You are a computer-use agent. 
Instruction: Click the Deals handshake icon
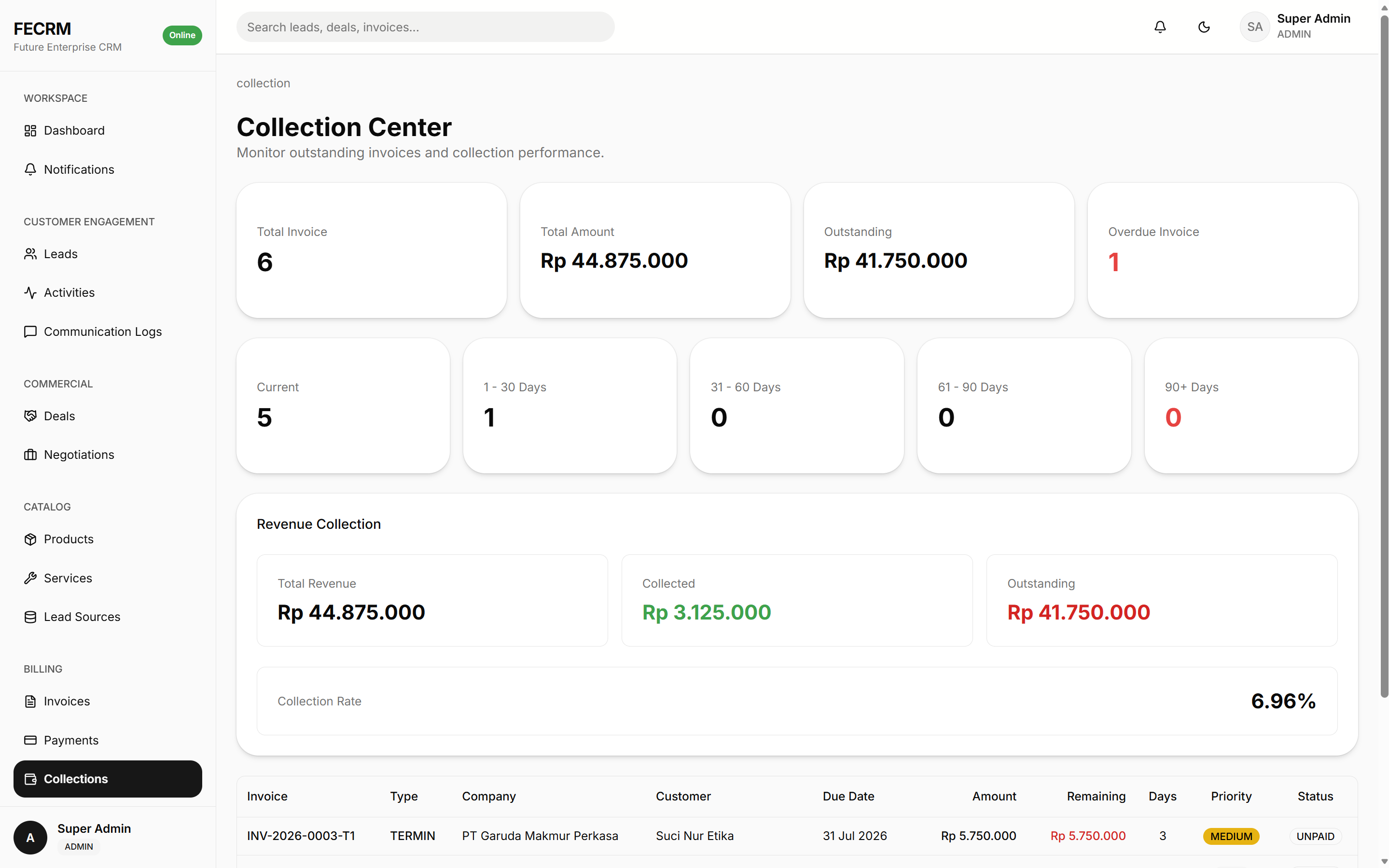(x=30, y=415)
